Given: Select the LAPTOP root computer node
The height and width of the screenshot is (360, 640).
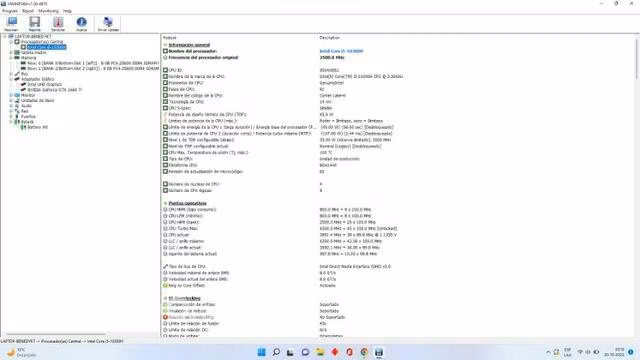Looking at the screenshot, I should pos(33,37).
